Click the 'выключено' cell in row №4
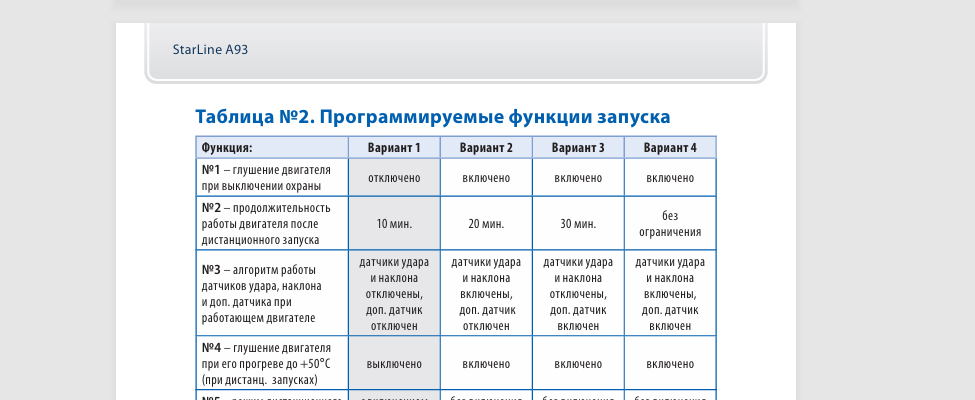This screenshot has height=400, width=975. (x=394, y=364)
